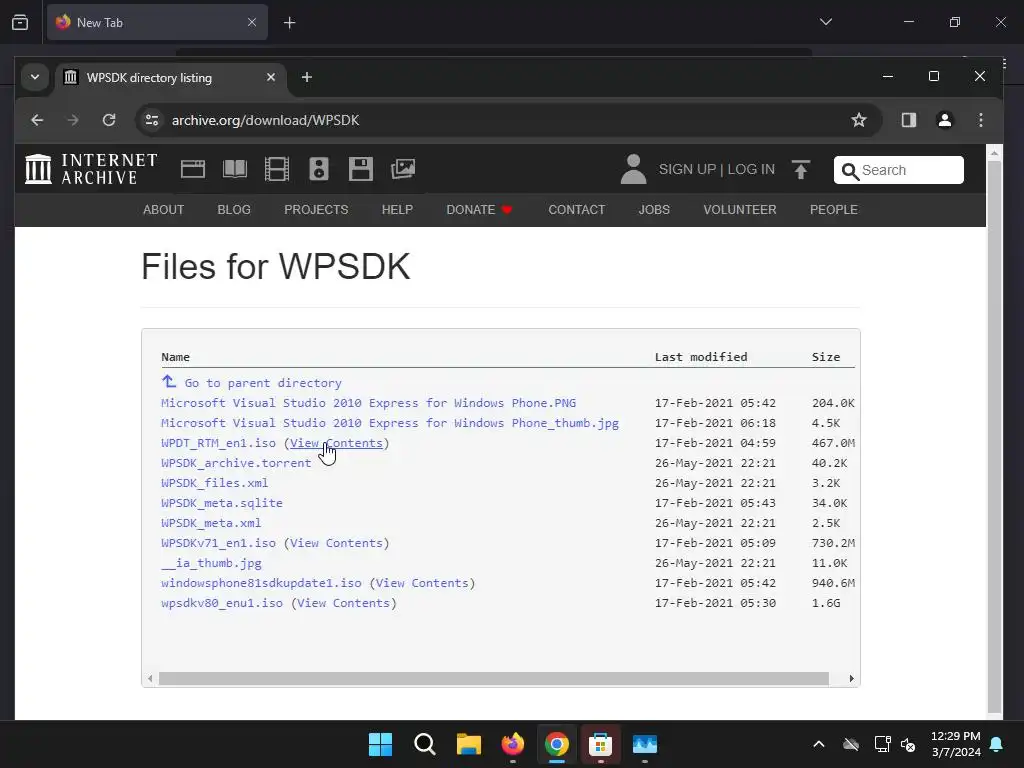The image size is (1024, 768).
Task: Open Chrome three-dot menu
Action: point(980,120)
